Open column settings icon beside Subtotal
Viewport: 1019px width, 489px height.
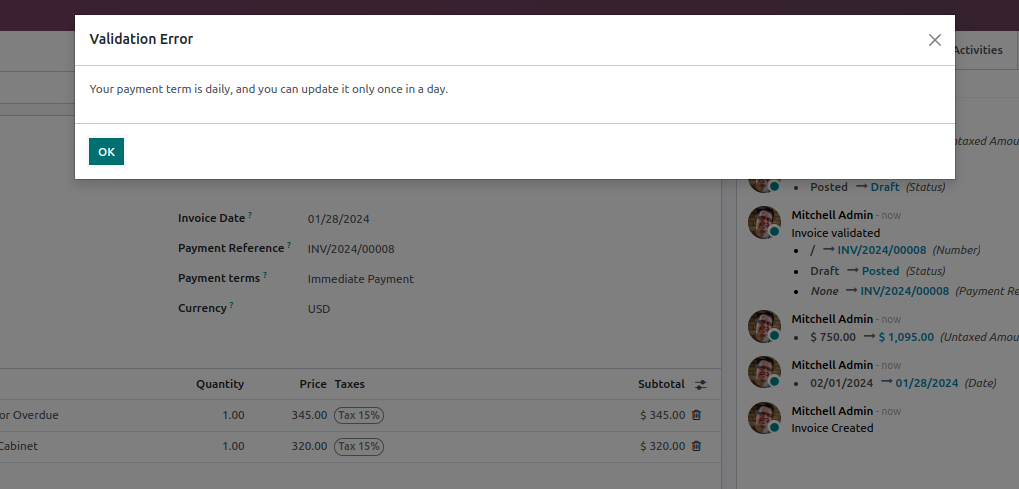tap(701, 384)
